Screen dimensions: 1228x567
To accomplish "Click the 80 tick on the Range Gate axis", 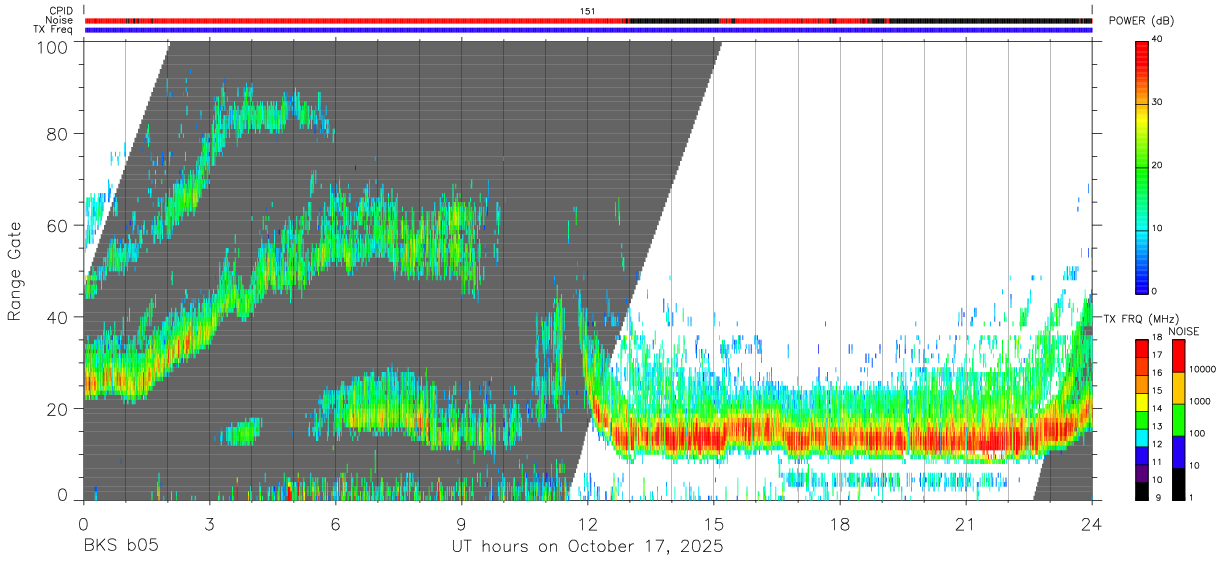I will pyautogui.click(x=58, y=134).
